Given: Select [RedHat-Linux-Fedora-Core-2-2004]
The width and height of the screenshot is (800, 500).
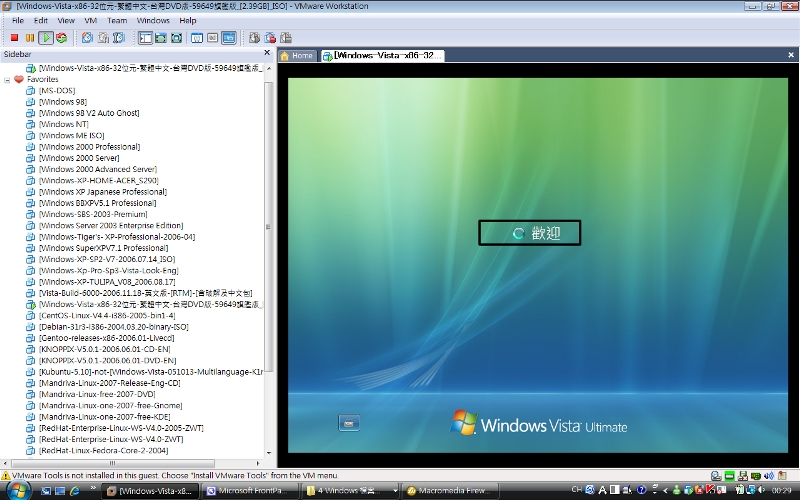Looking at the screenshot, I should pos(104,450).
